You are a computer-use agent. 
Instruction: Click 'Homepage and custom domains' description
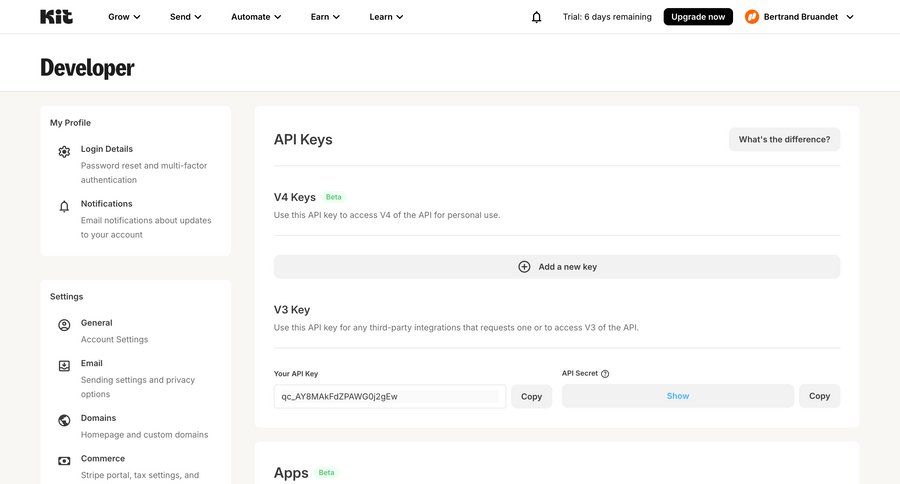145,435
